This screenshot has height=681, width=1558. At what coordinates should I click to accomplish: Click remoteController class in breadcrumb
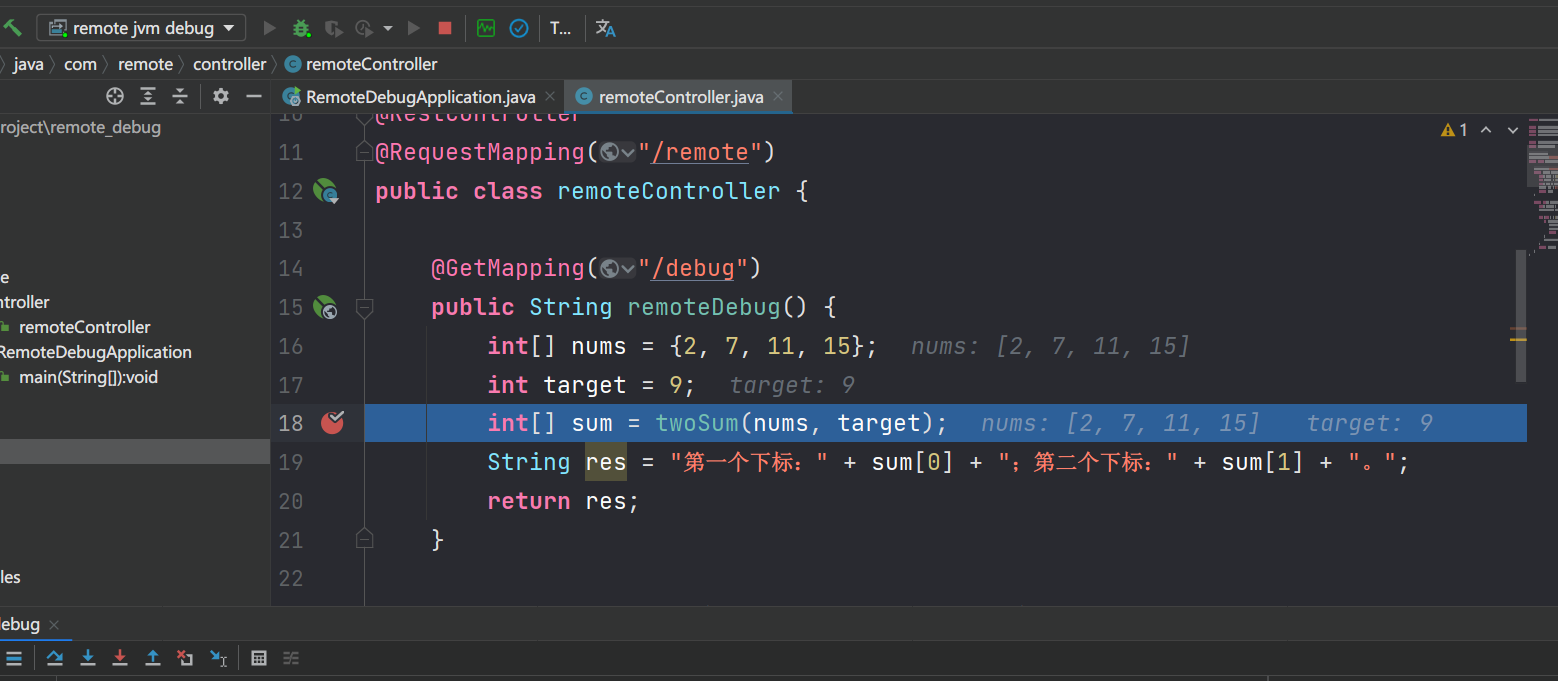point(361,64)
